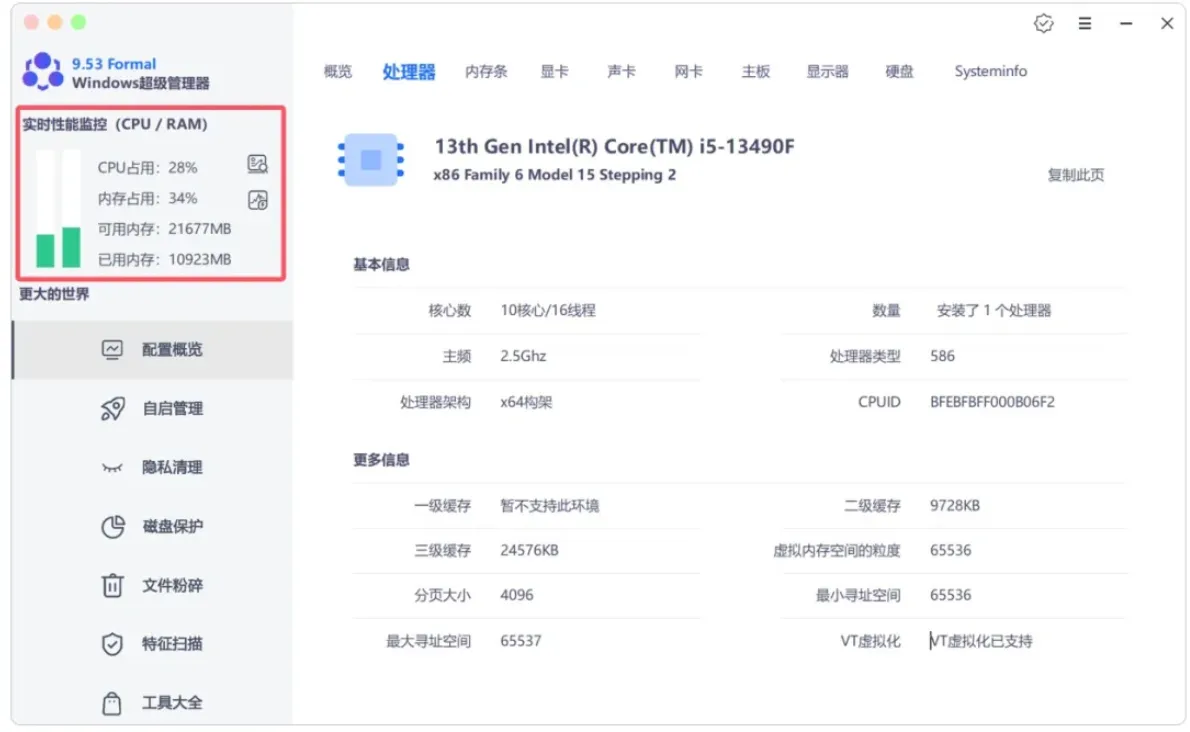Open the Systeminfo tab
The width and height of the screenshot is (1190, 732).
pyautogui.click(x=990, y=72)
